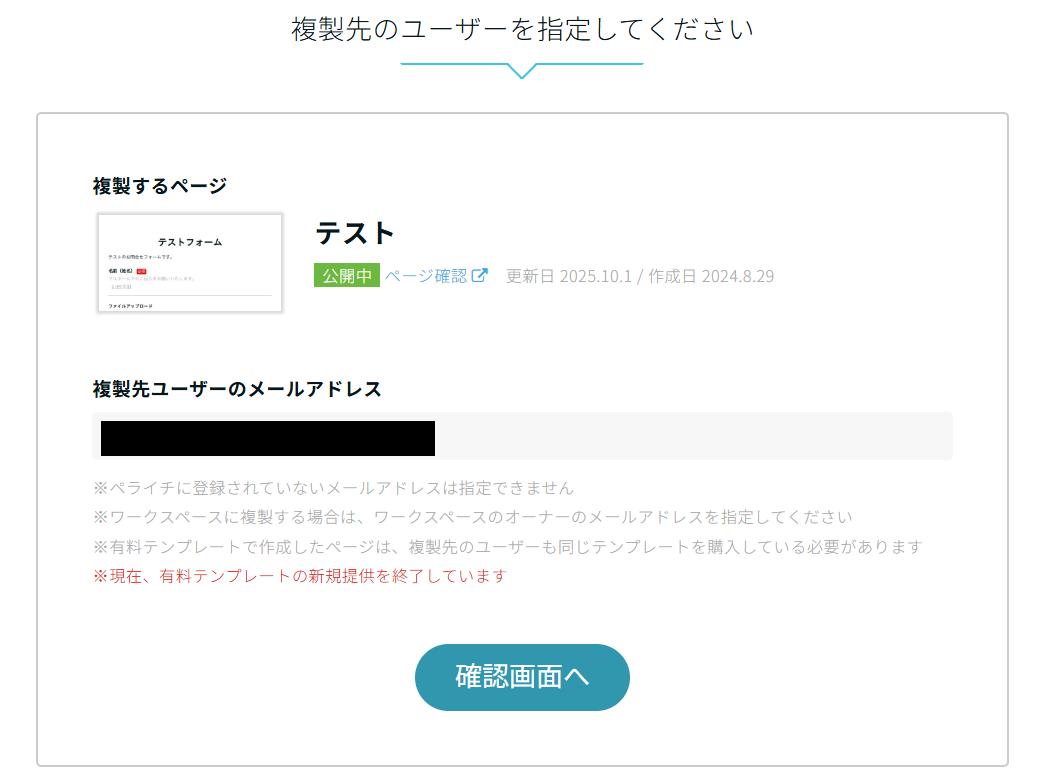Click the heading 複製先のユーザーを指定してください

pyautogui.click(x=522, y=29)
